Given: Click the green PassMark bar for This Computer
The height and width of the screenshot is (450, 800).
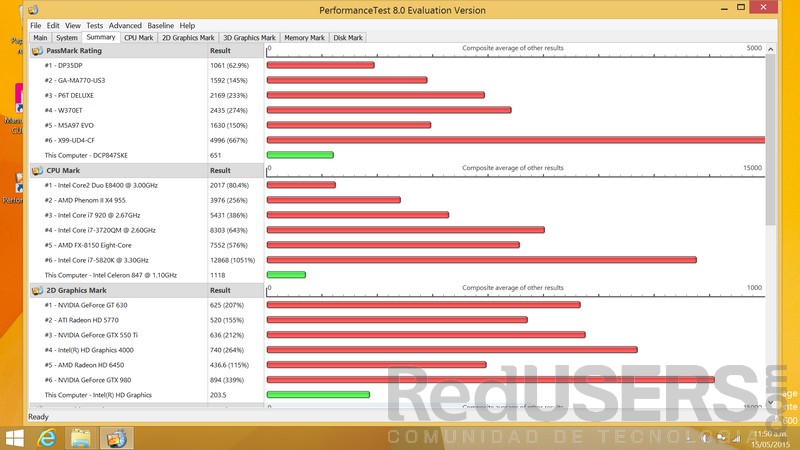Looking at the screenshot, I should (x=300, y=155).
